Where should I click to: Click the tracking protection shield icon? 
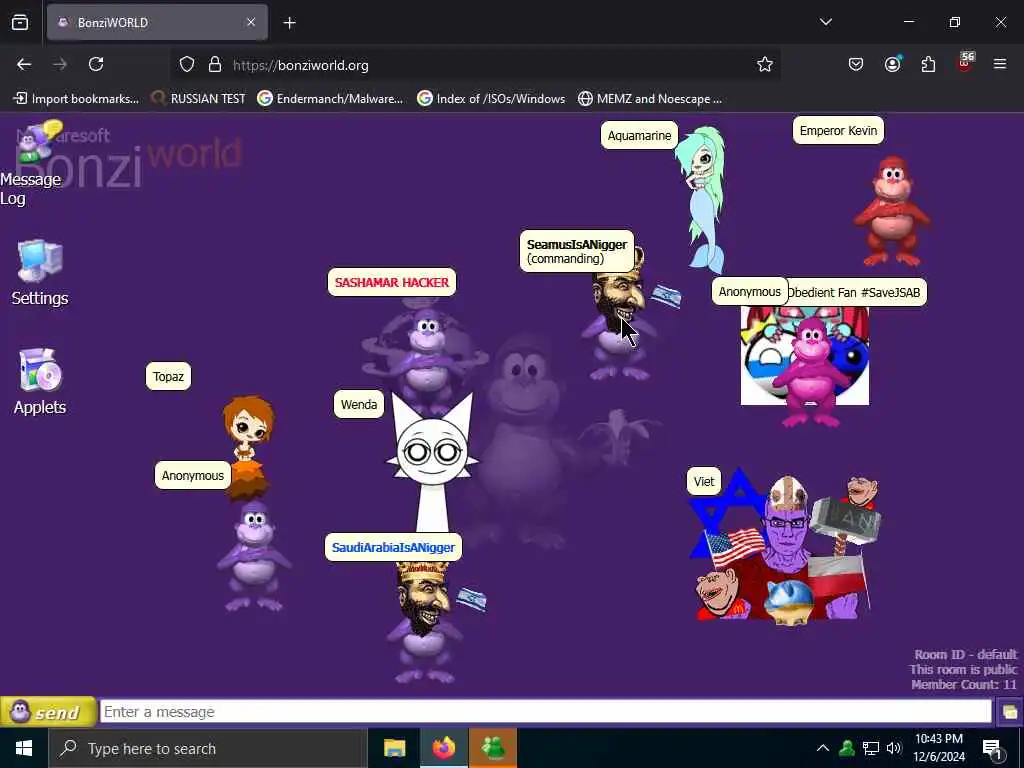point(187,65)
